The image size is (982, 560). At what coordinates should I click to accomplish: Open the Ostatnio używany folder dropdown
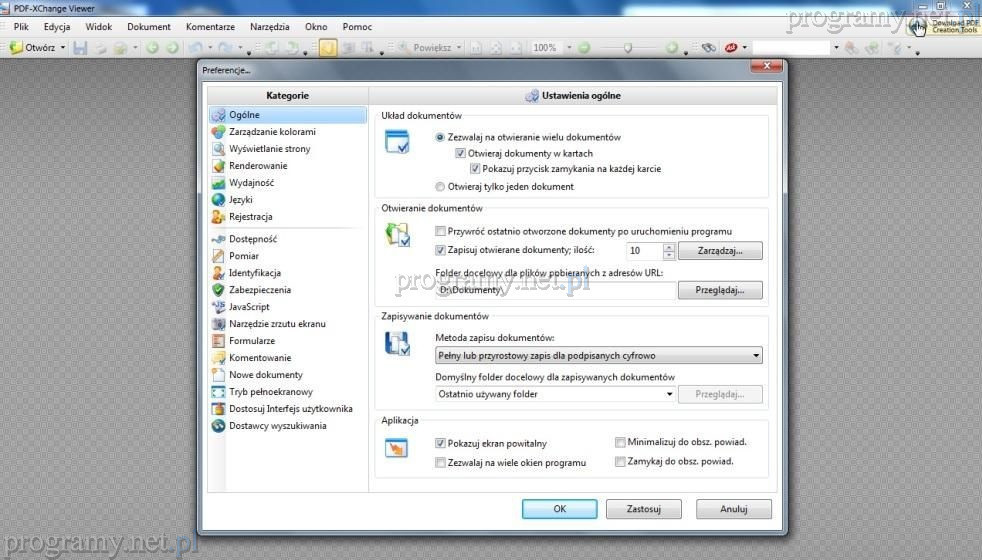[x=556, y=394]
